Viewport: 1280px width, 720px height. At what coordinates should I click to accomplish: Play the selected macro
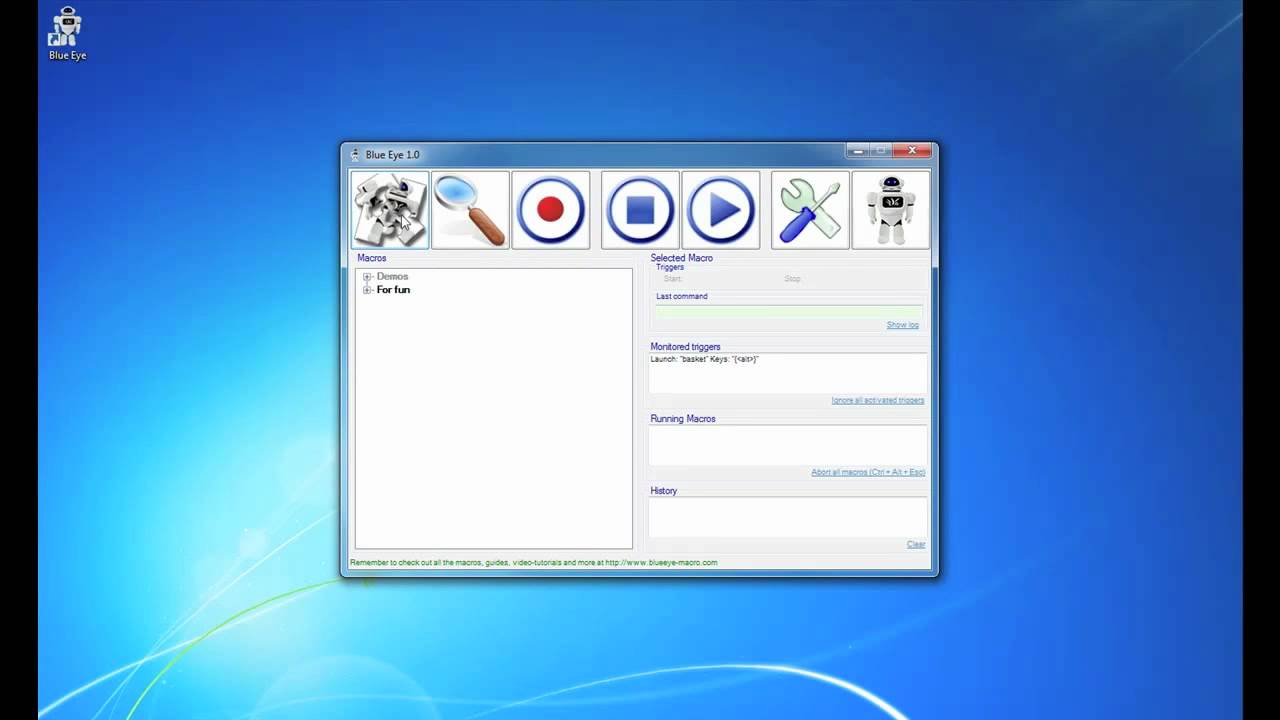pyautogui.click(x=720, y=210)
